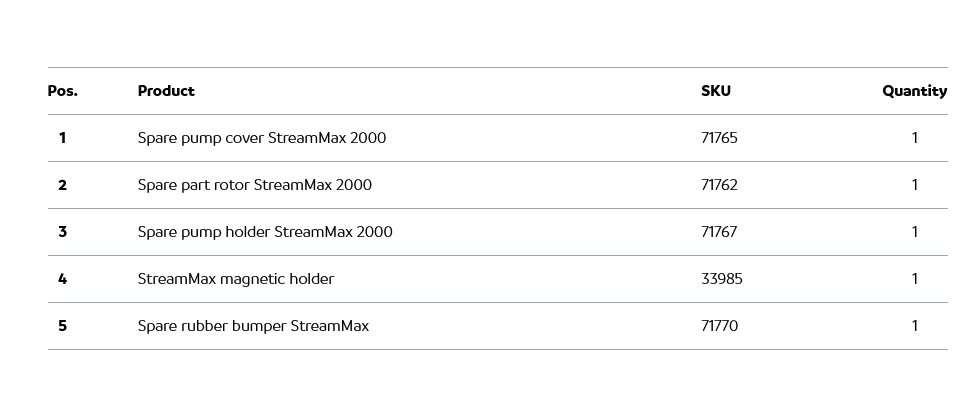The image size is (980, 419).
Task: Click the Pos. column header
Action: pyautogui.click(x=62, y=91)
